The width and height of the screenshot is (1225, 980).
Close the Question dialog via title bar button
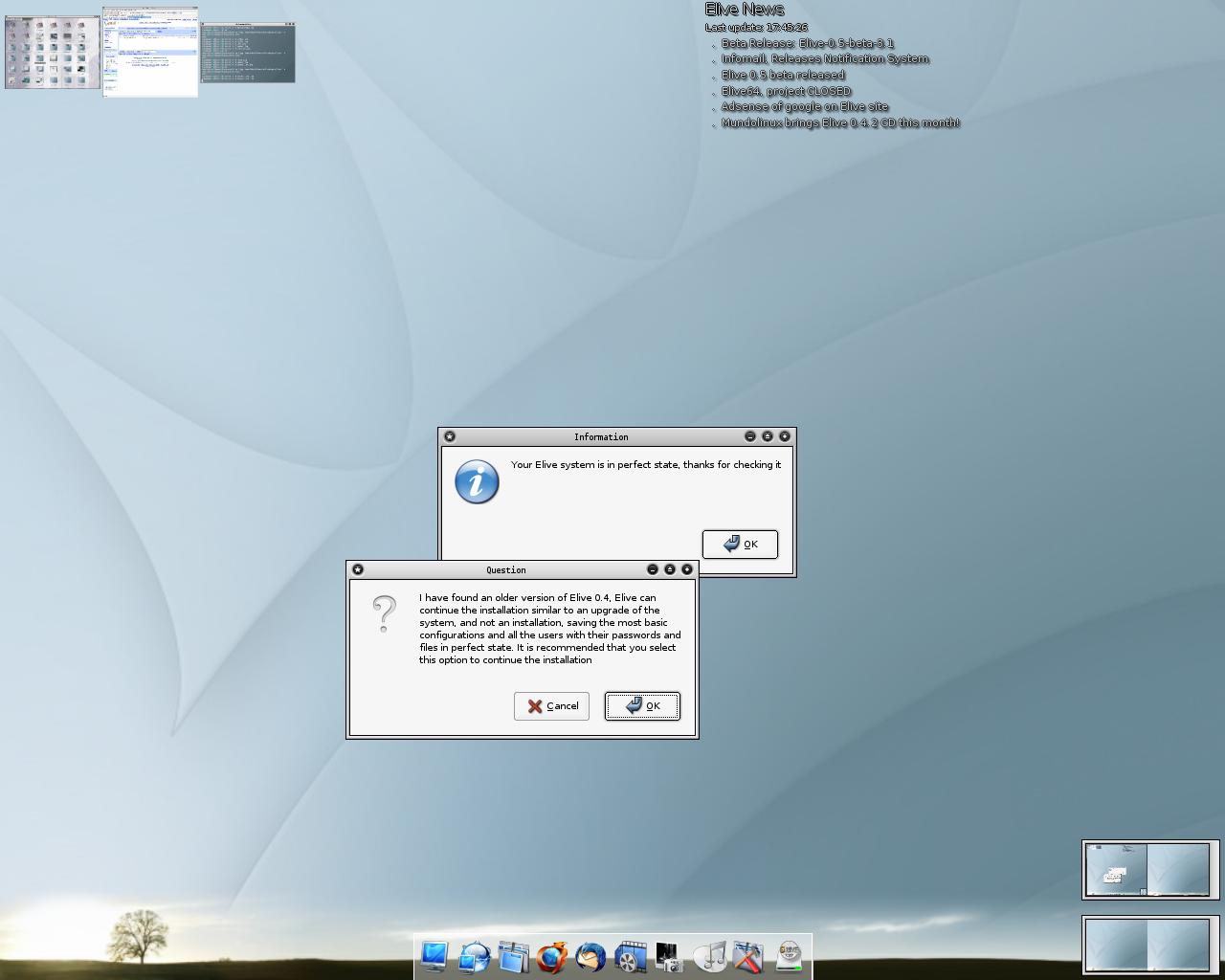(687, 569)
